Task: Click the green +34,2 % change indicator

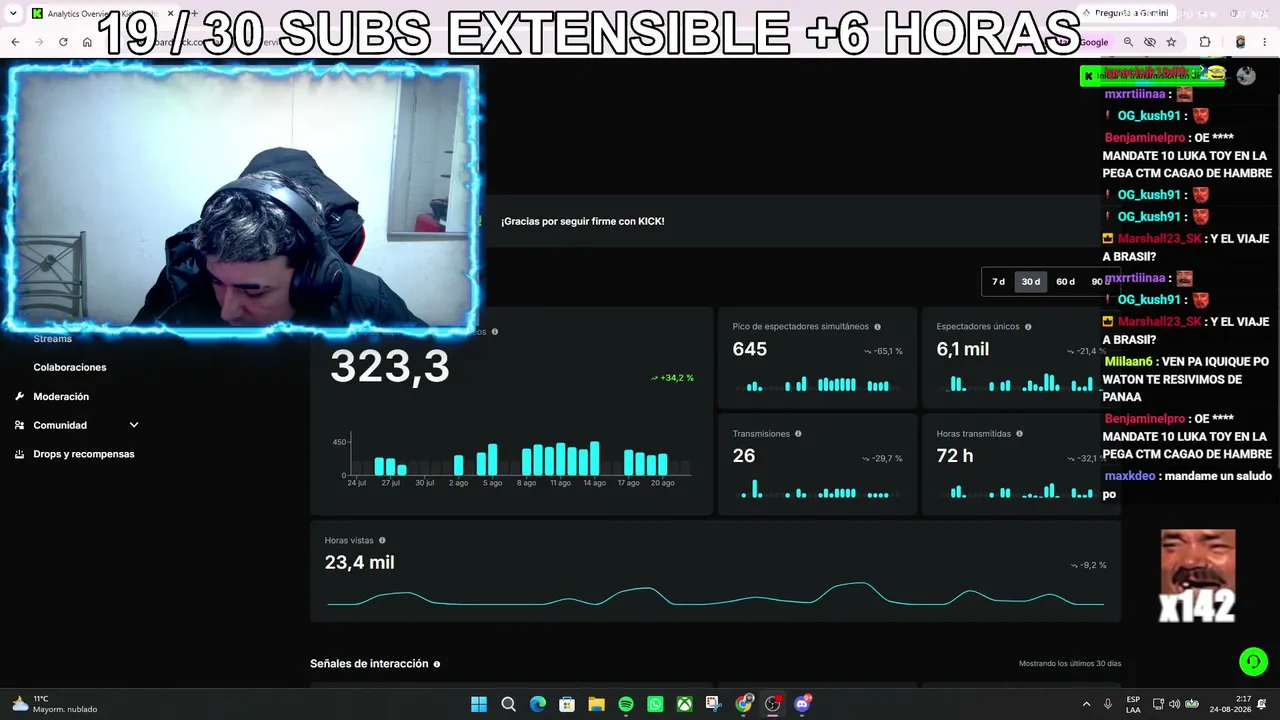Action: 672,378
